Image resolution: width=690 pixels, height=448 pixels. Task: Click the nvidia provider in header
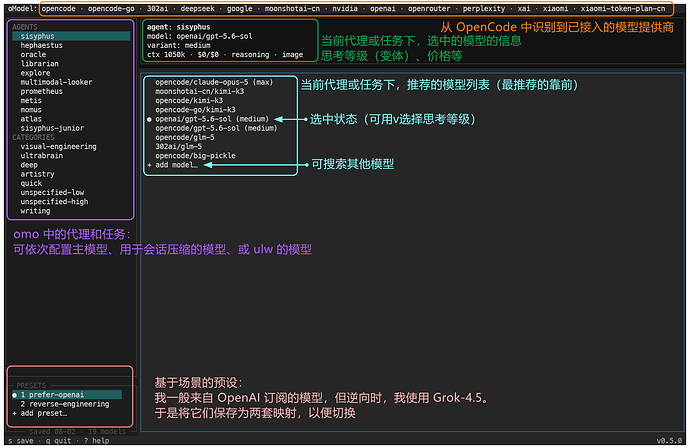click(345, 9)
